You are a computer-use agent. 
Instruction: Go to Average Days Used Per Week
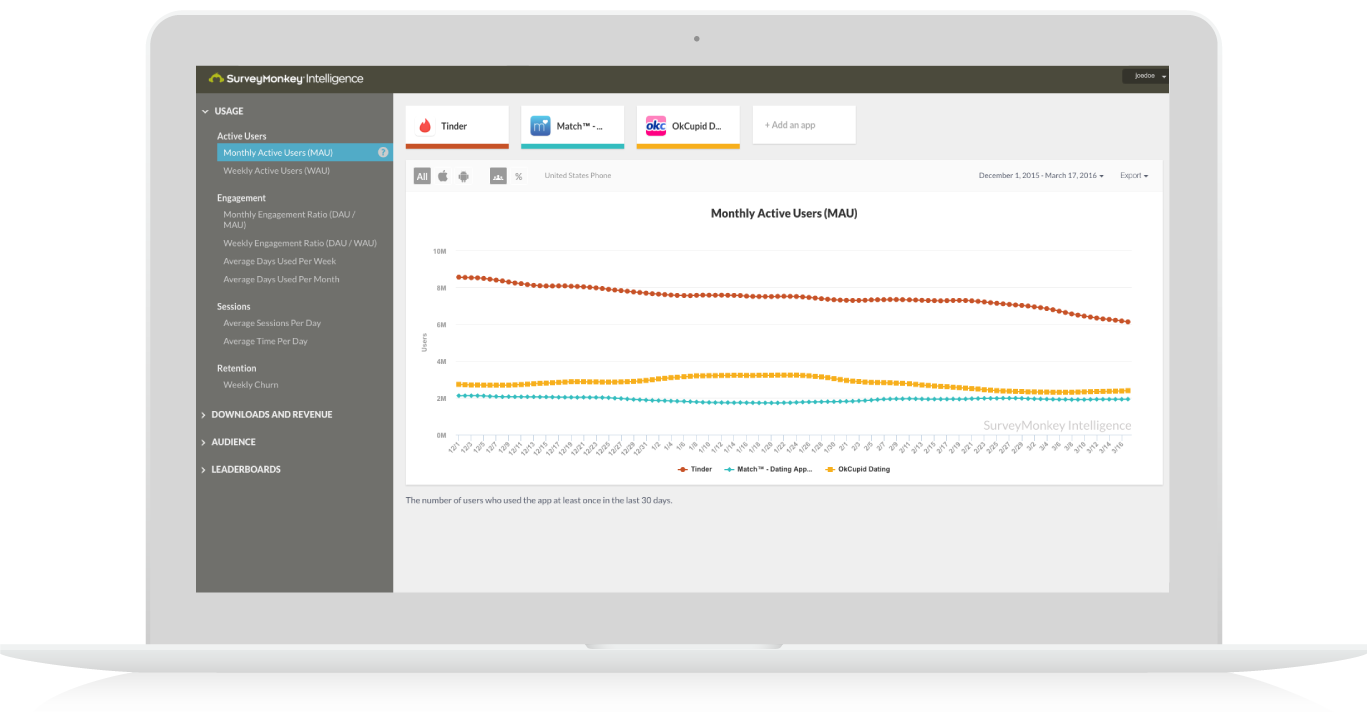tap(279, 261)
